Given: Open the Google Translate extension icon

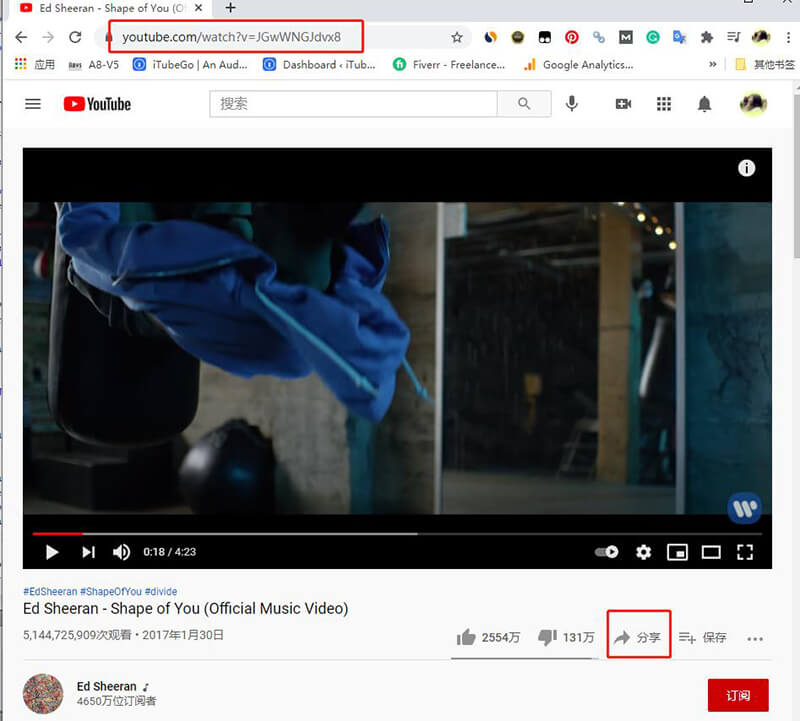Looking at the screenshot, I should click(x=679, y=37).
